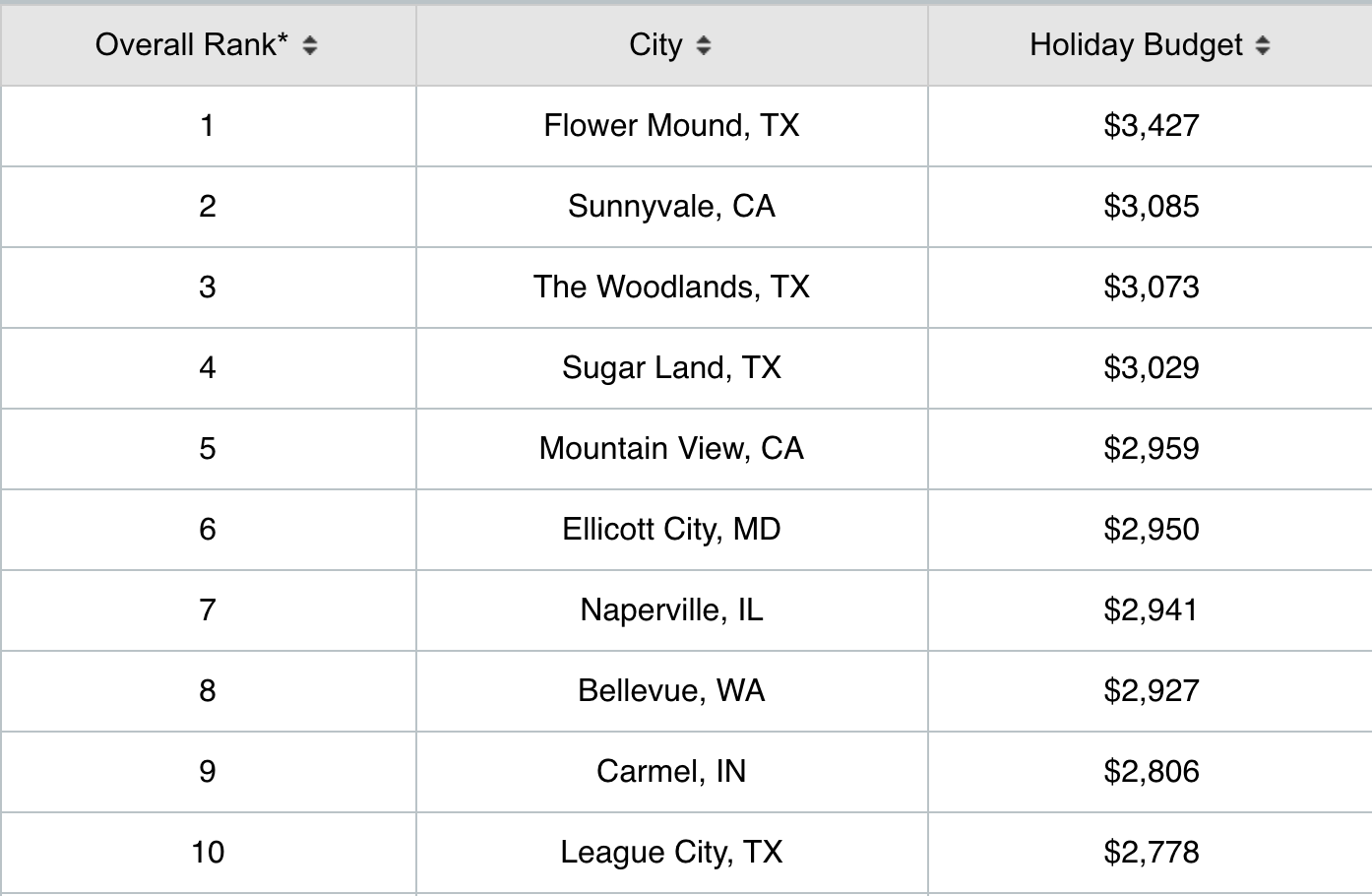Click on Bellevue, WA cell
This screenshot has height=896, width=1372.
point(671,691)
